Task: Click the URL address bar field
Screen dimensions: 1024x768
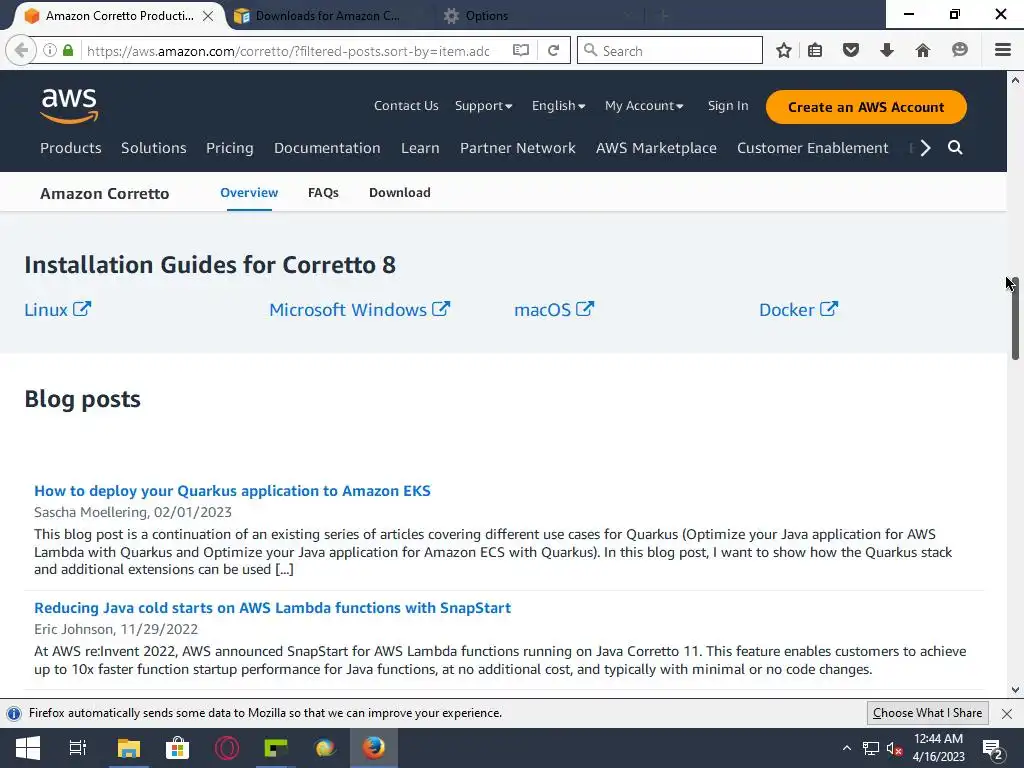Action: click(287, 50)
